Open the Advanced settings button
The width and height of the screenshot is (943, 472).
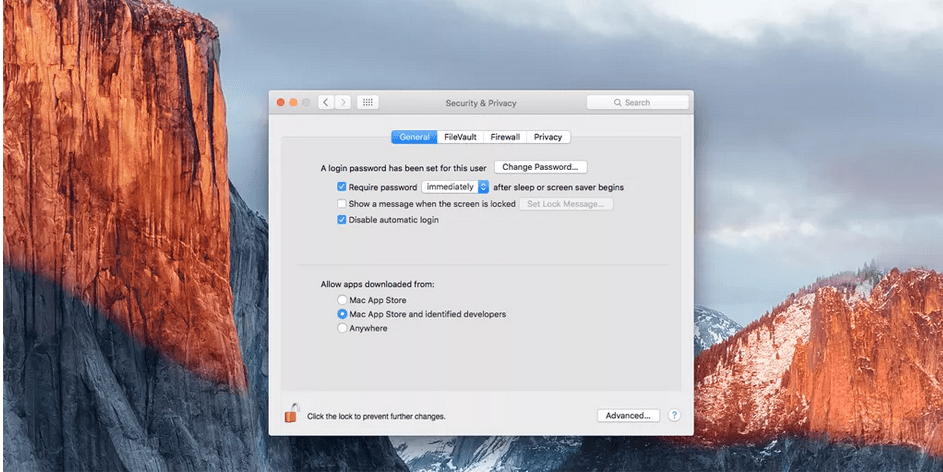(628, 415)
